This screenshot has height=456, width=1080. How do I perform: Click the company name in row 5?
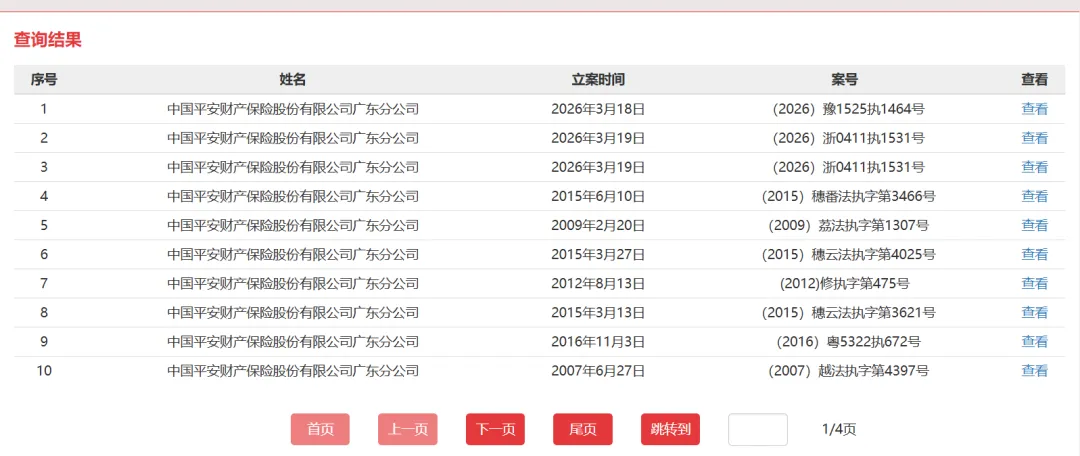[x=293, y=225]
